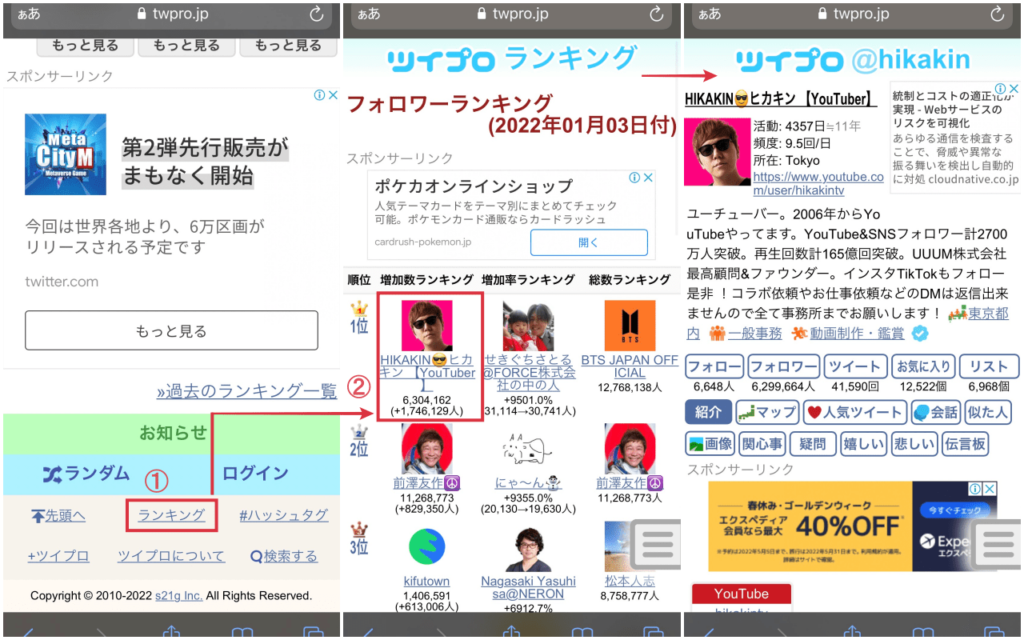Open the 会話 tab
1024x640 pixels.
tap(935, 411)
